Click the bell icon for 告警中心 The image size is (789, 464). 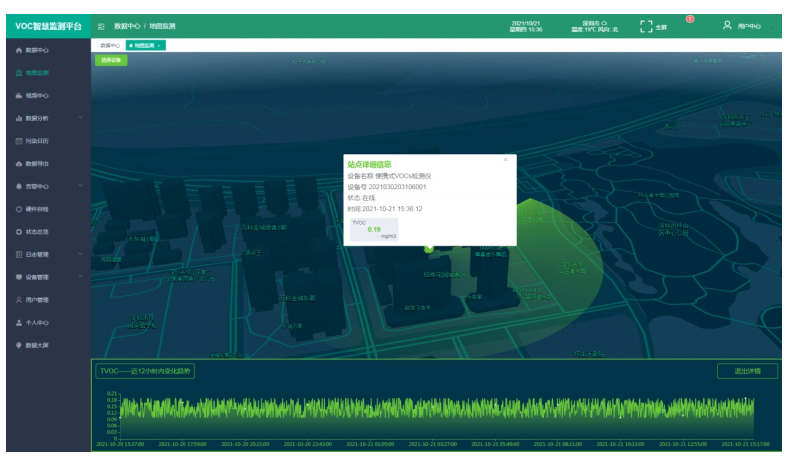pyautogui.click(x=19, y=186)
